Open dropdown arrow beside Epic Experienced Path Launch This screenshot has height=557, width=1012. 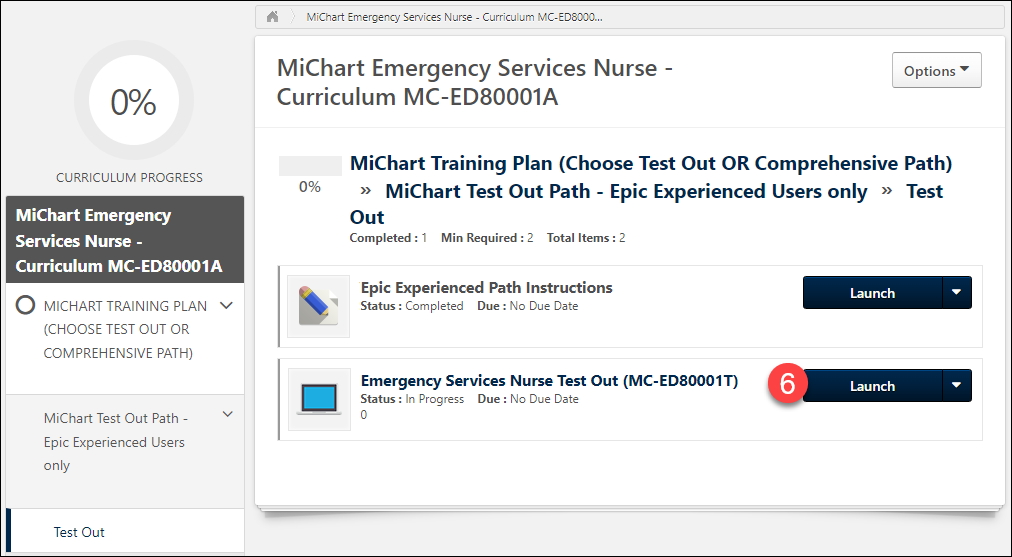tap(956, 293)
